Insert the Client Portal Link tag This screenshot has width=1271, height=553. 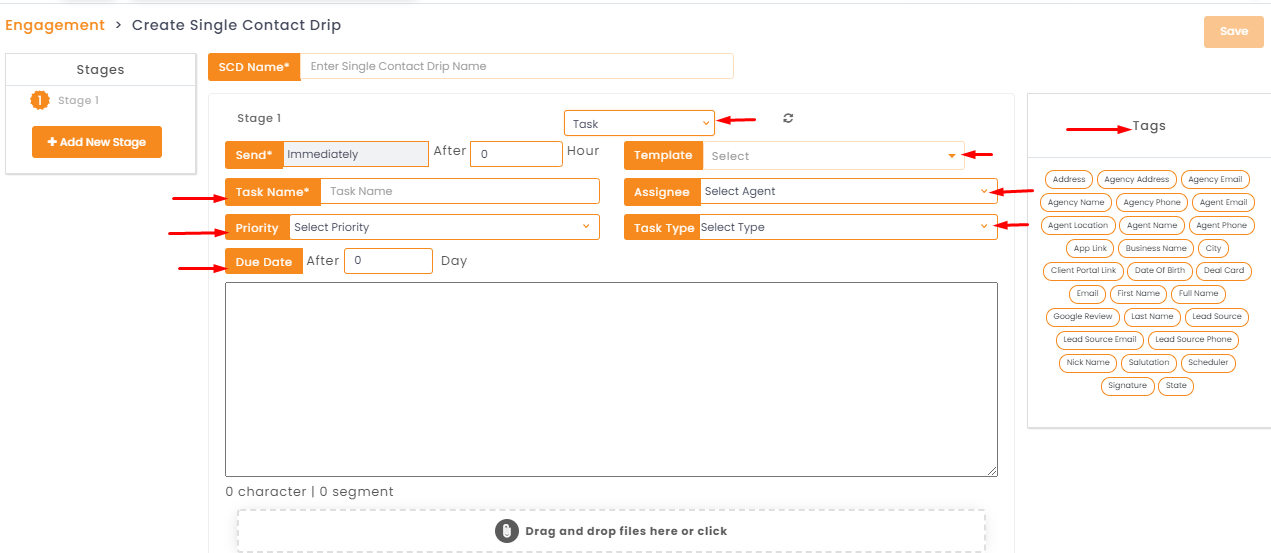coord(1082,270)
